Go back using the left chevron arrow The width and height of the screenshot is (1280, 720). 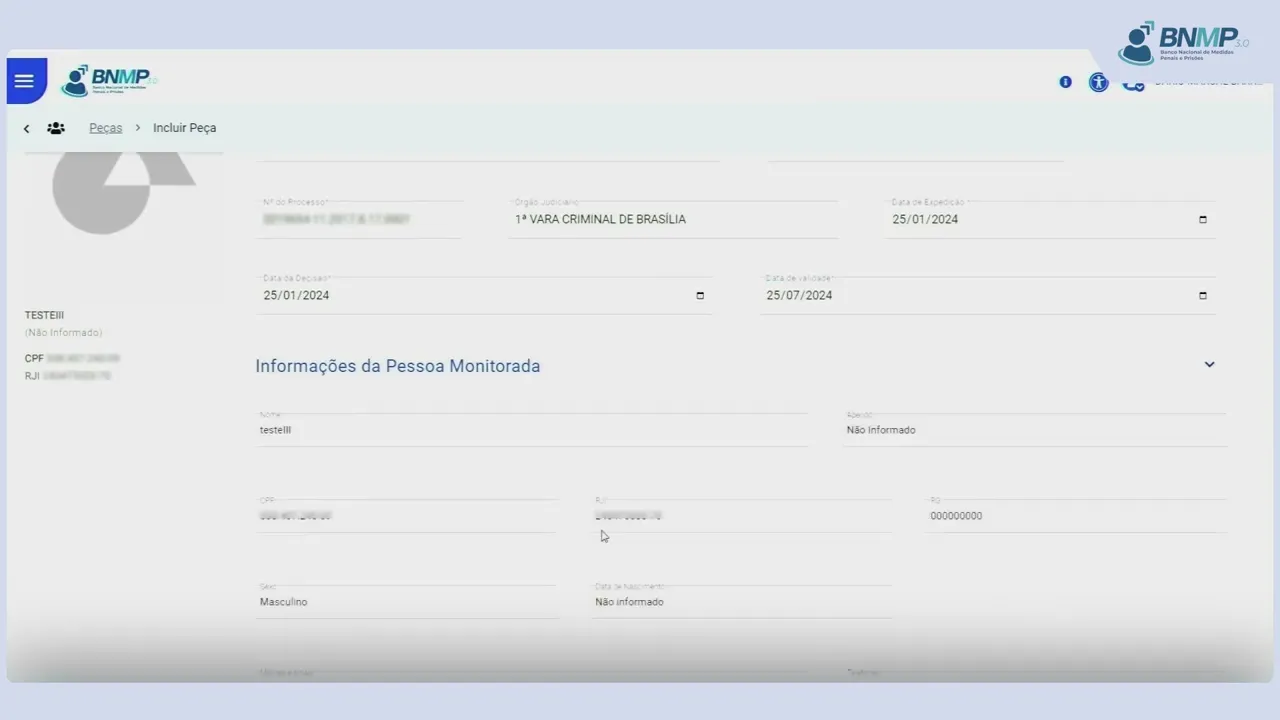click(26, 128)
